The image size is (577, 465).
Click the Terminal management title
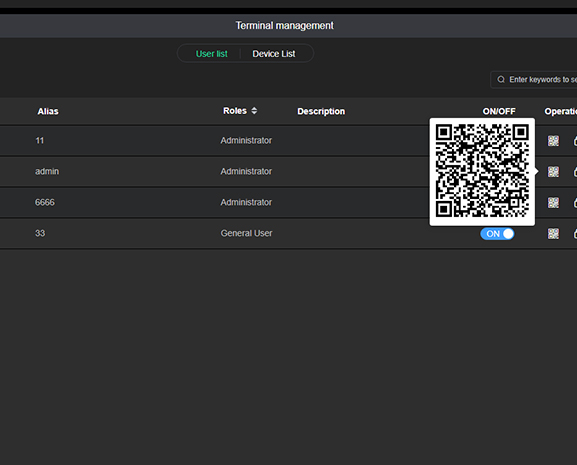[x=284, y=25]
